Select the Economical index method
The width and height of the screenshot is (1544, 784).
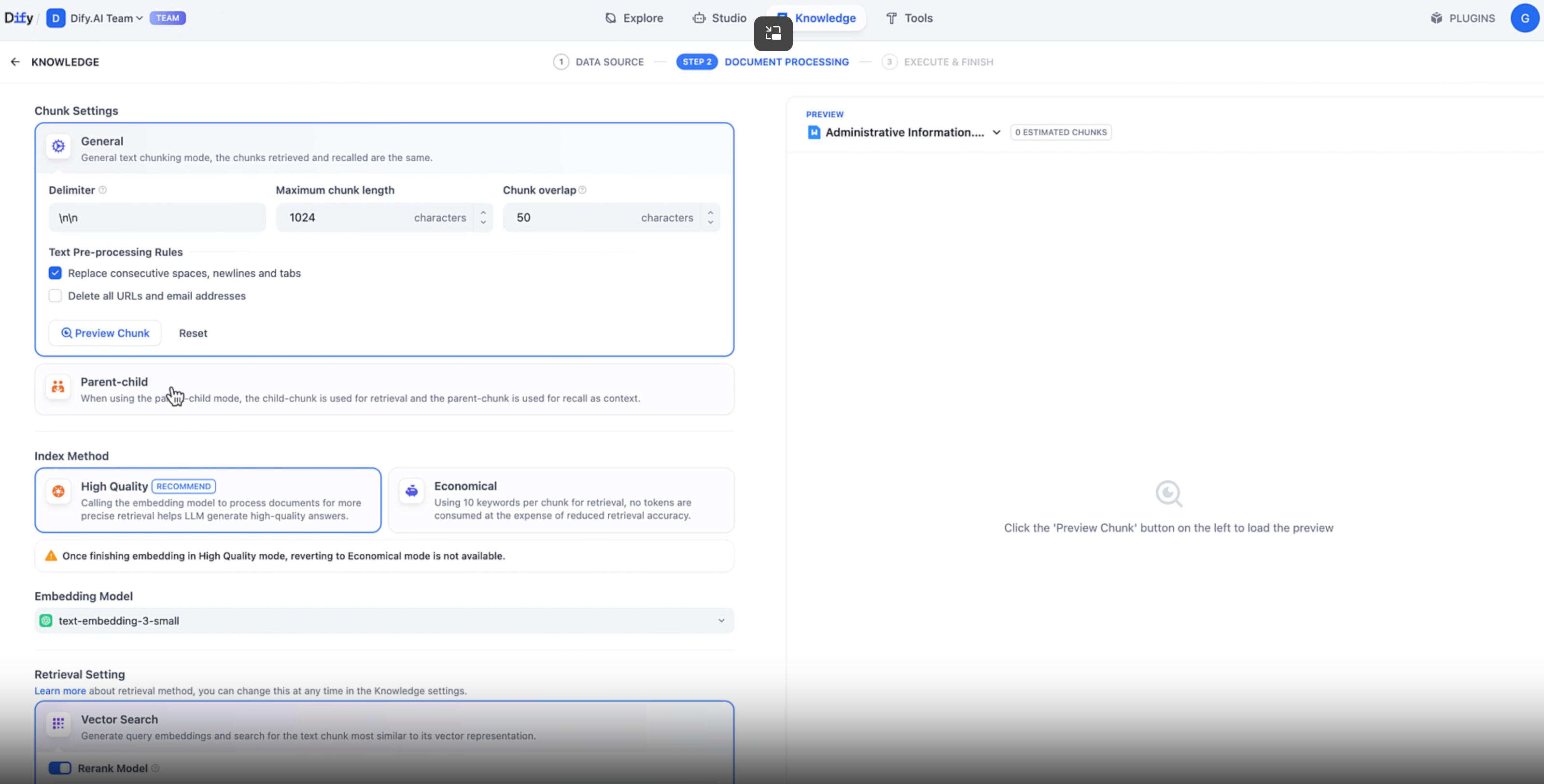(561, 500)
